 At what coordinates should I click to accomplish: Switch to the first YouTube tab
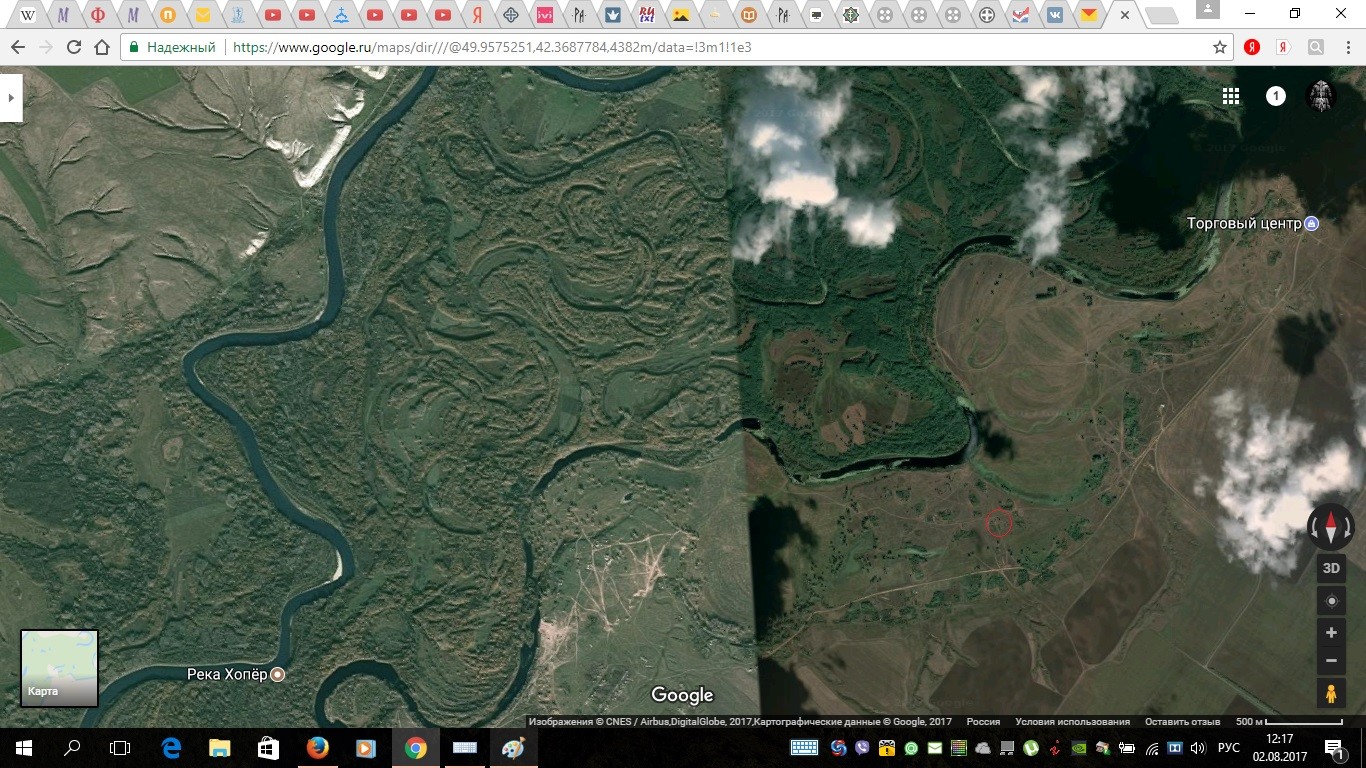click(273, 15)
